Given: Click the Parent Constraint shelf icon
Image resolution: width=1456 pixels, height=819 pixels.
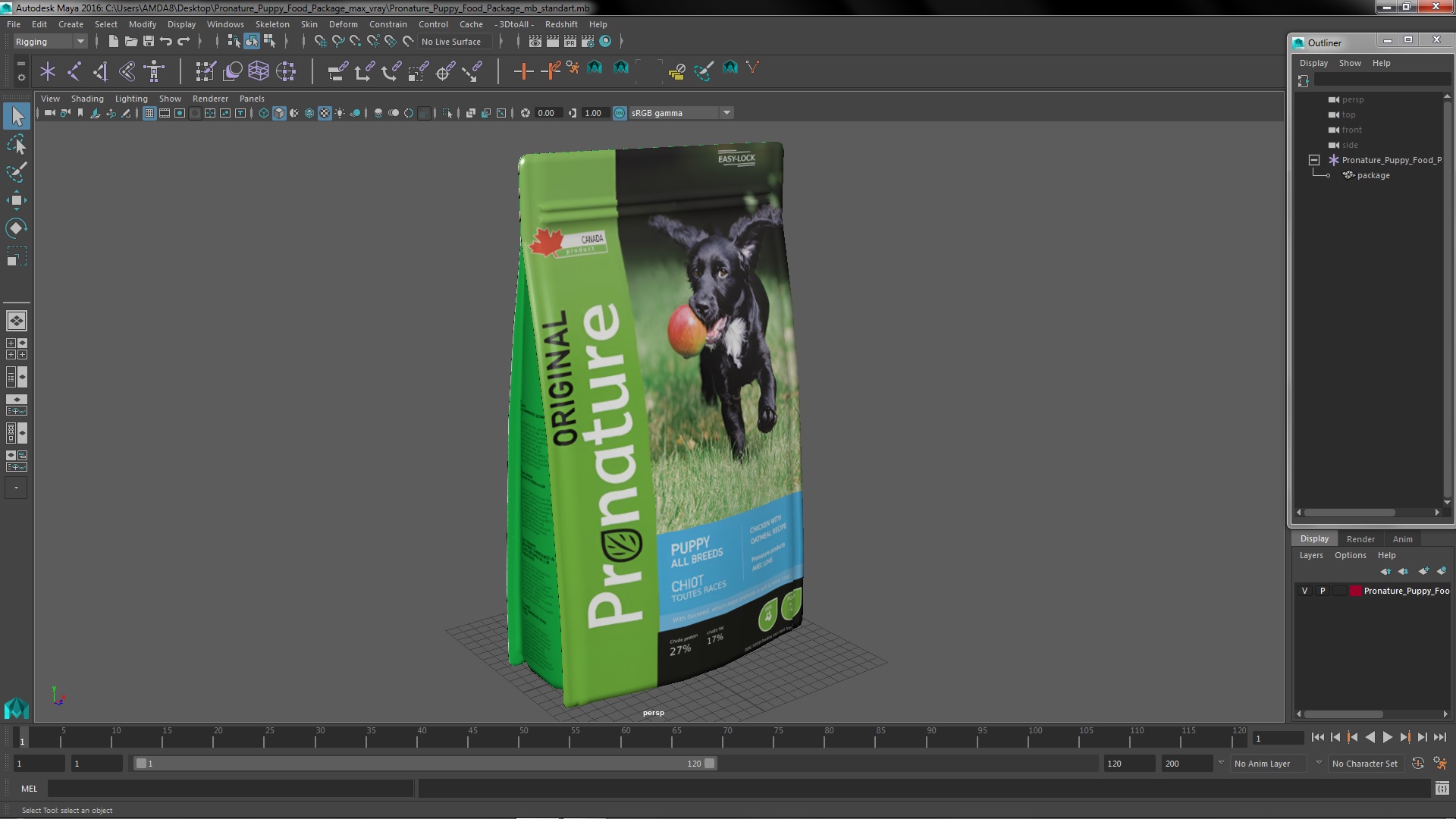Looking at the screenshot, I should 337,71.
